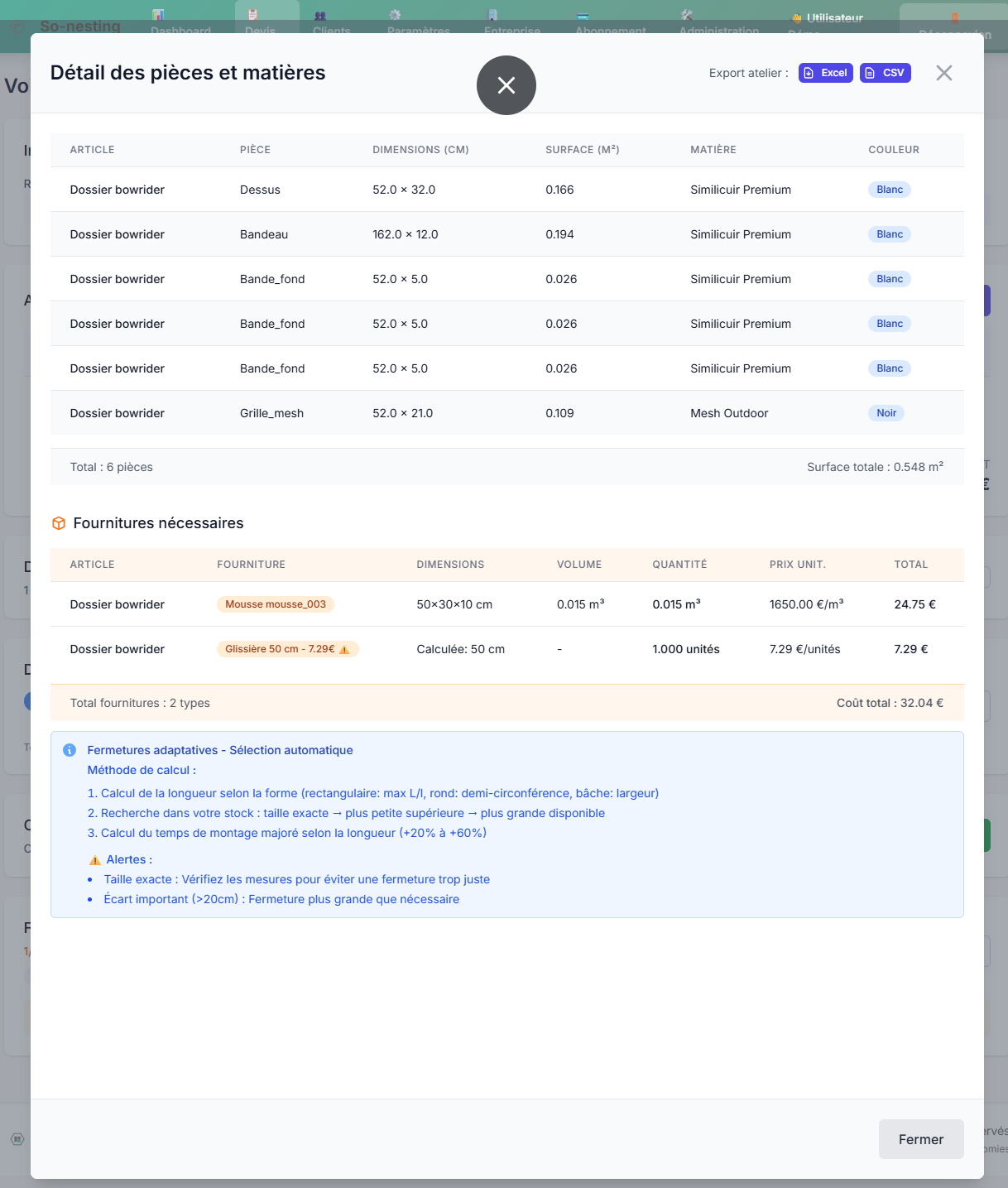Image resolution: width=1008 pixels, height=1188 pixels.
Task: Switch to the Devis tab
Action: point(260,25)
